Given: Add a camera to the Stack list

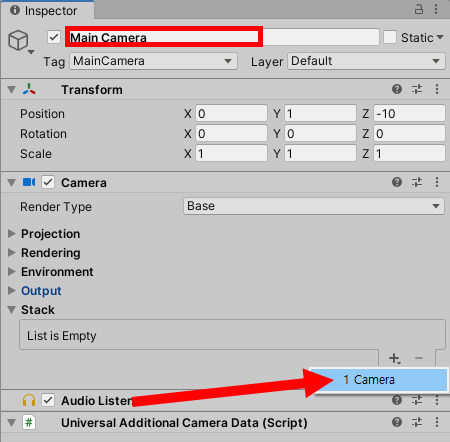Looking at the screenshot, I should click(395, 358).
